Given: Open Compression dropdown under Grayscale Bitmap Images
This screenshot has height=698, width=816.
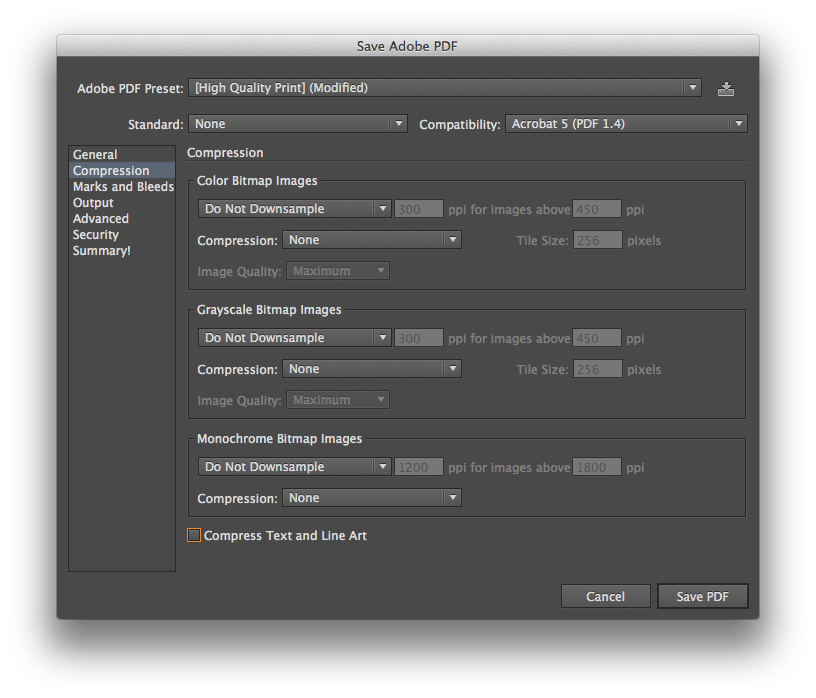Looking at the screenshot, I should pos(371,368).
